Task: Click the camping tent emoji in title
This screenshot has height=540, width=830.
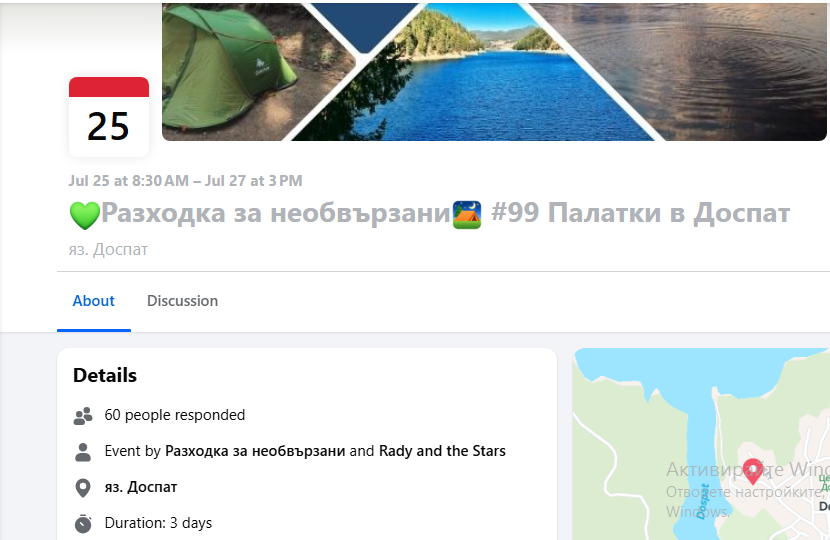Action: 467,214
